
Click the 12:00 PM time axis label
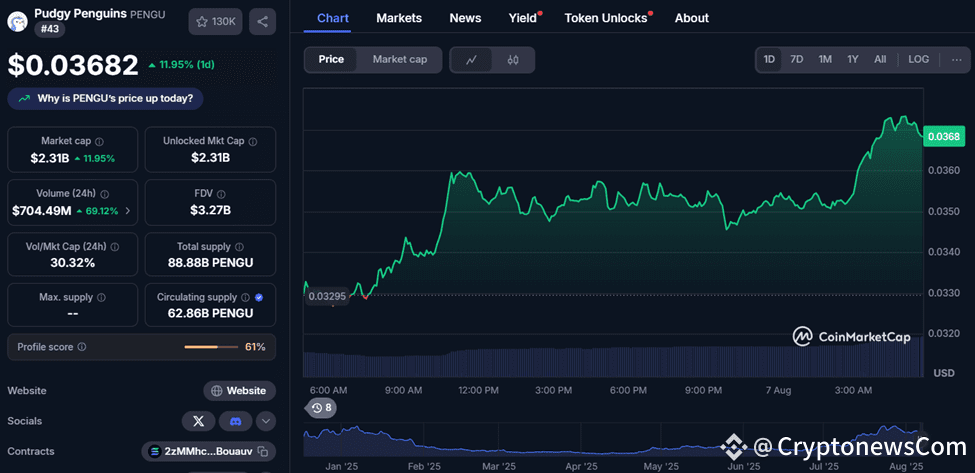click(x=478, y=390)
